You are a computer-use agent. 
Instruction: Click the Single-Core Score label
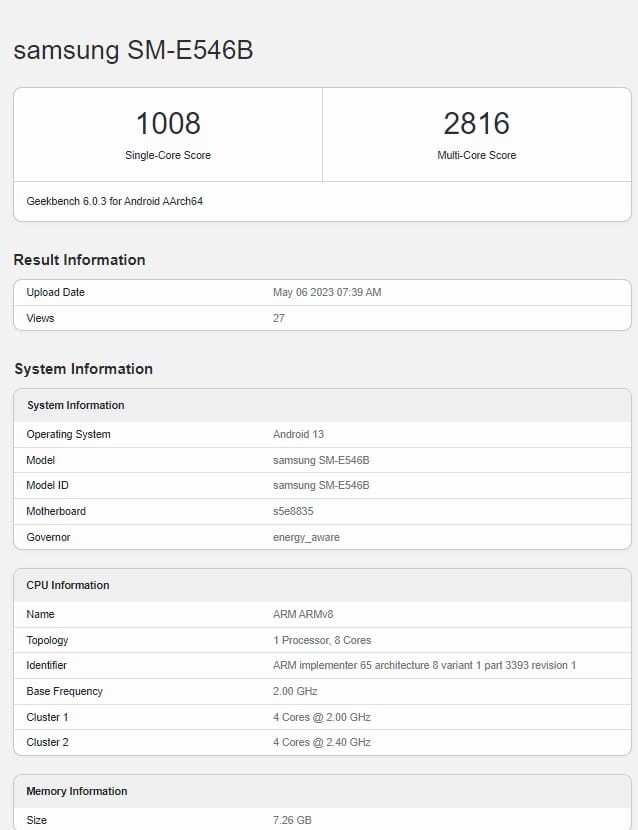tap(168, 155)
